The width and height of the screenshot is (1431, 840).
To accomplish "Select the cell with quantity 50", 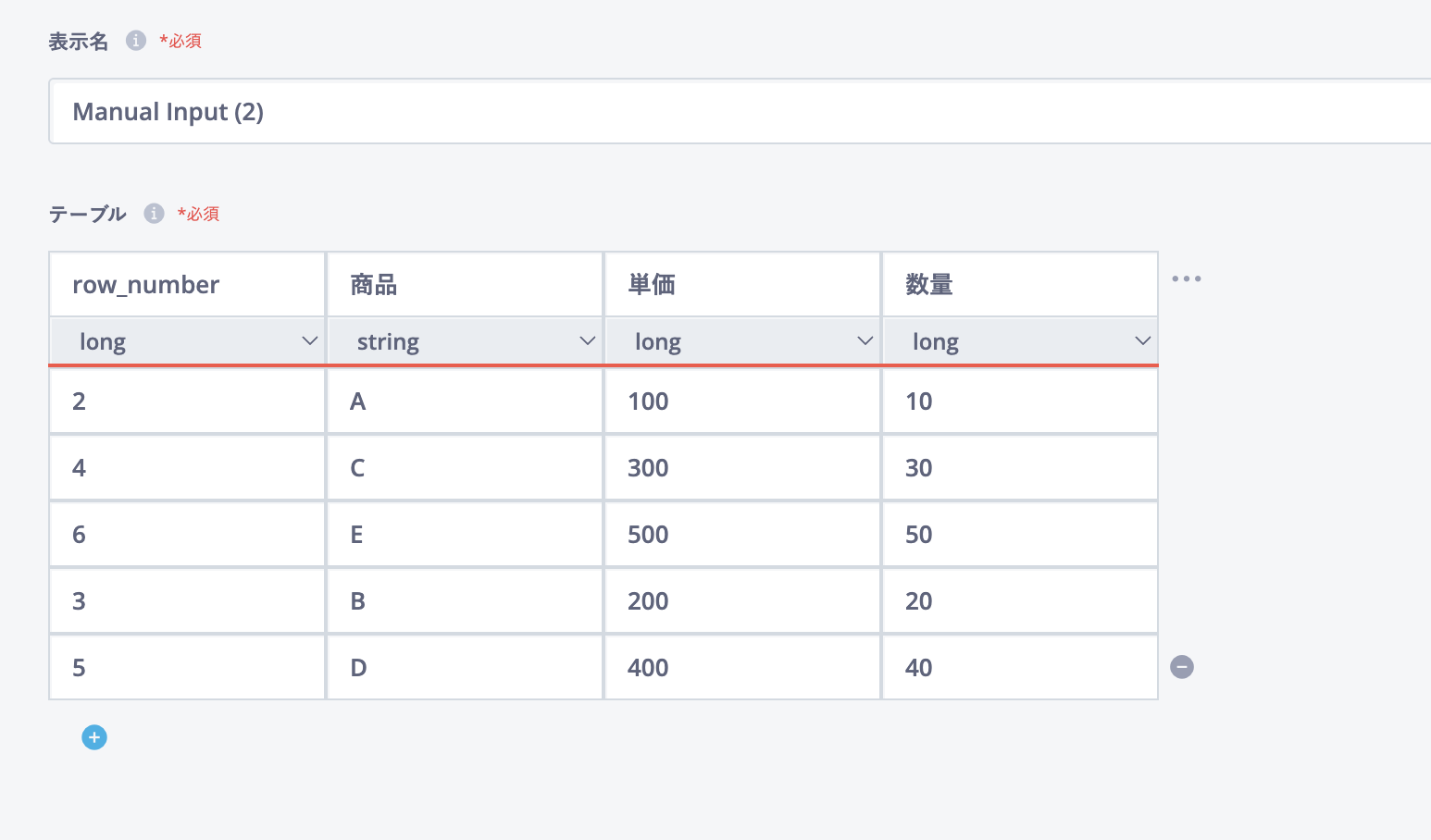I will pyautogui.click(x=1020, y=535).
